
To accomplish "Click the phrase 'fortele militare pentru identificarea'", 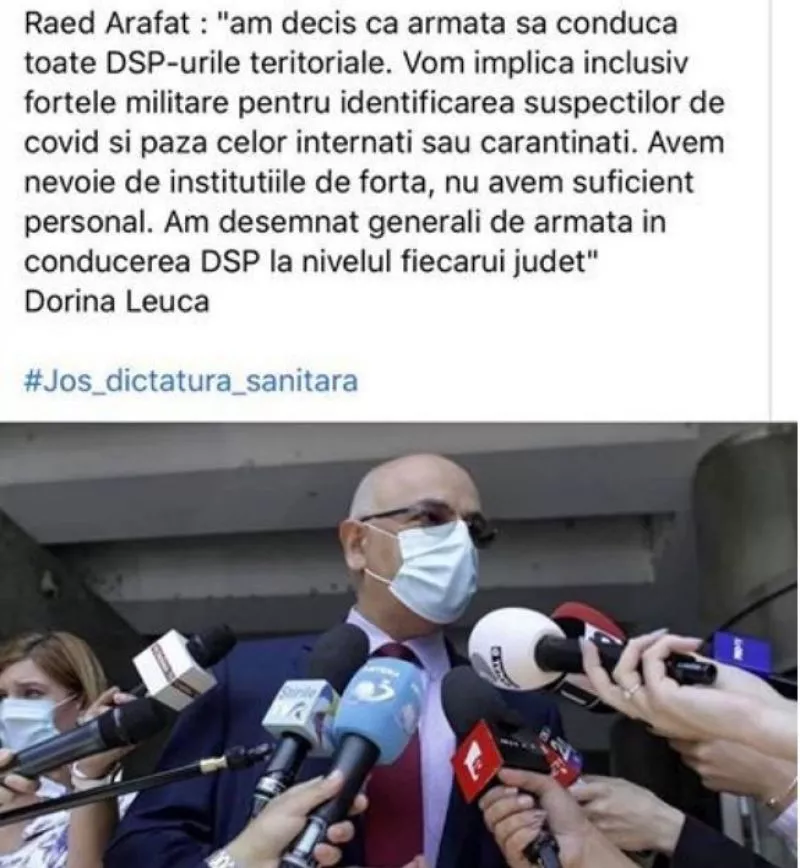I will pos(270,103).
